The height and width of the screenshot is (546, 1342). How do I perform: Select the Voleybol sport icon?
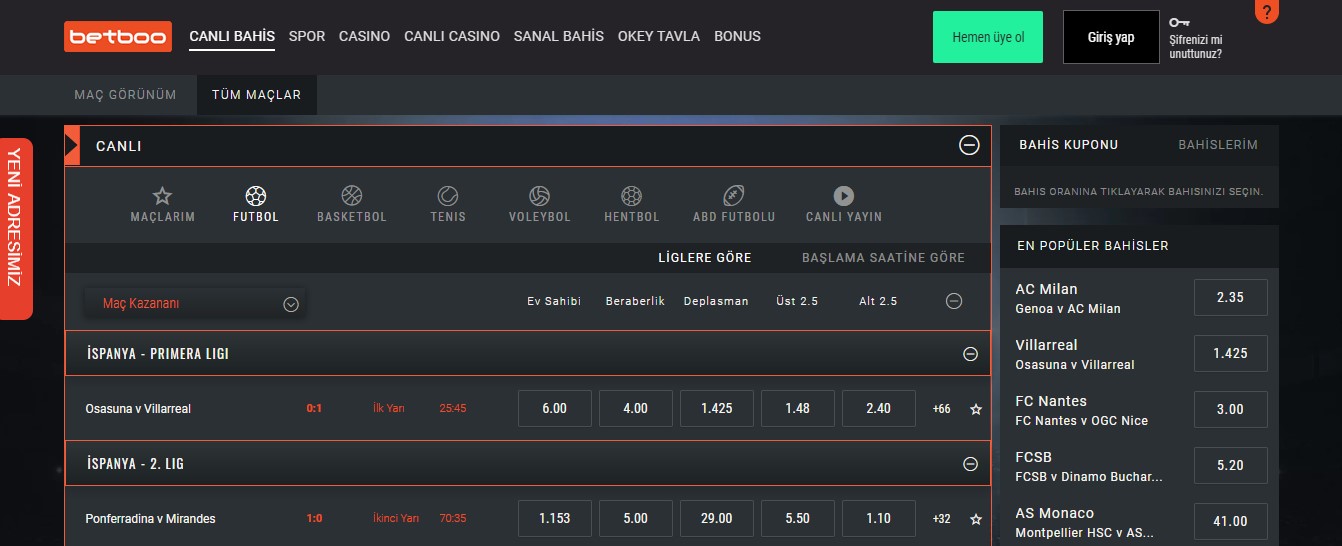(x=540, y=195)
